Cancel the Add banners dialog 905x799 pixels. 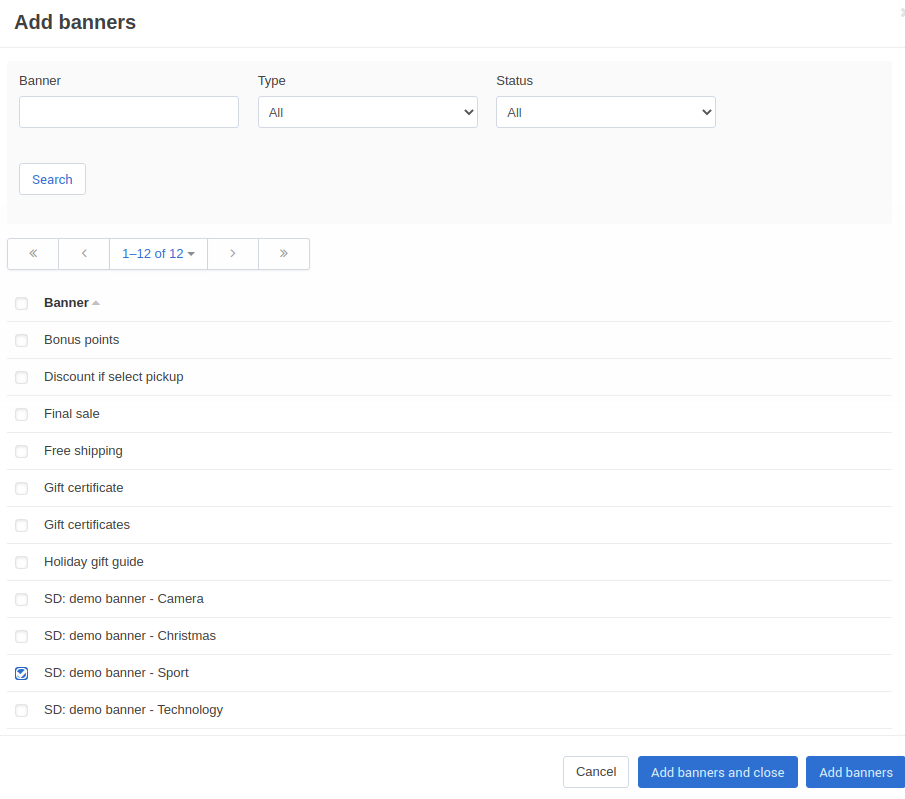click(x=596, y=772)
